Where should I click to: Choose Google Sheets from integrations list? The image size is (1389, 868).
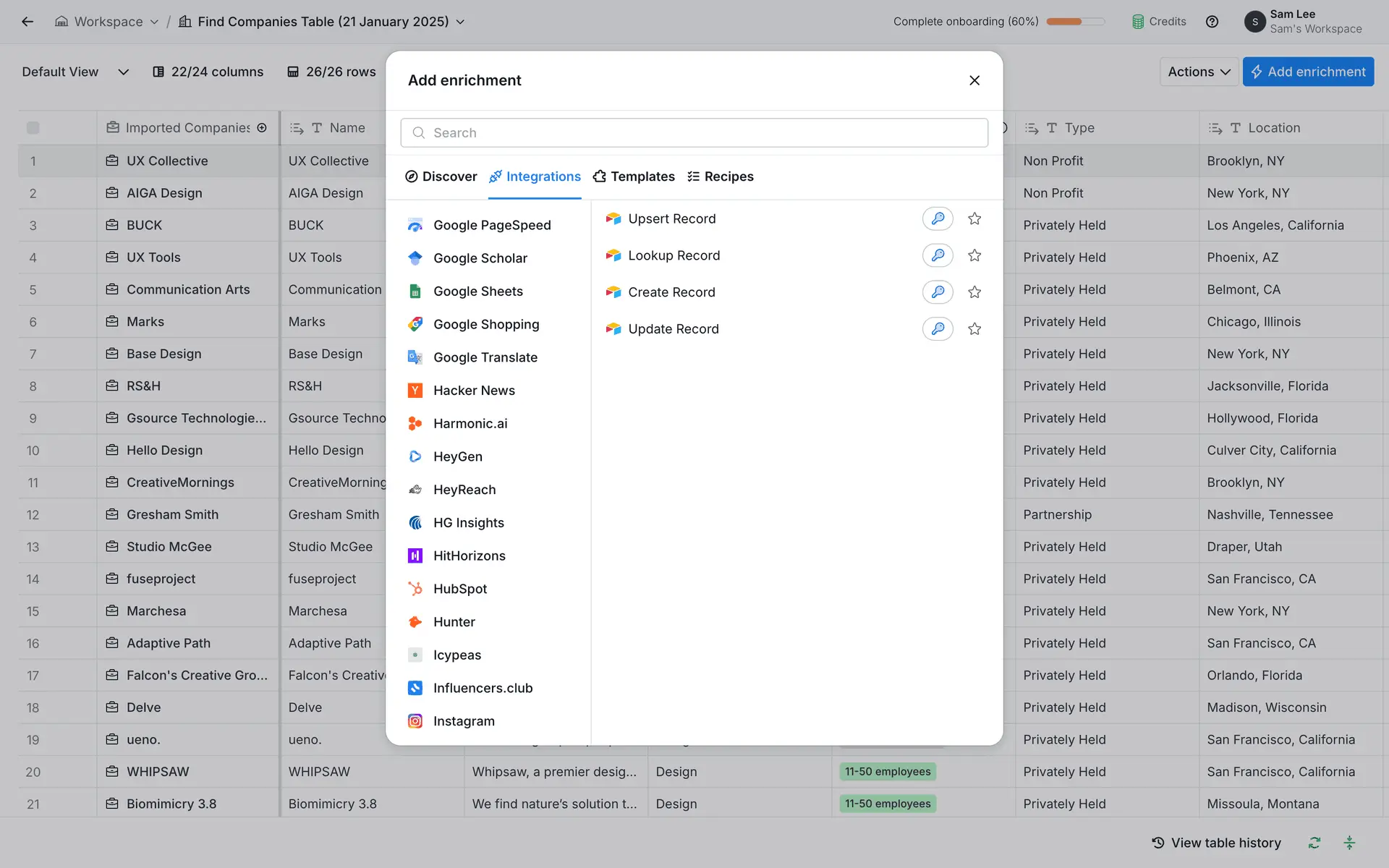(477, 292)
